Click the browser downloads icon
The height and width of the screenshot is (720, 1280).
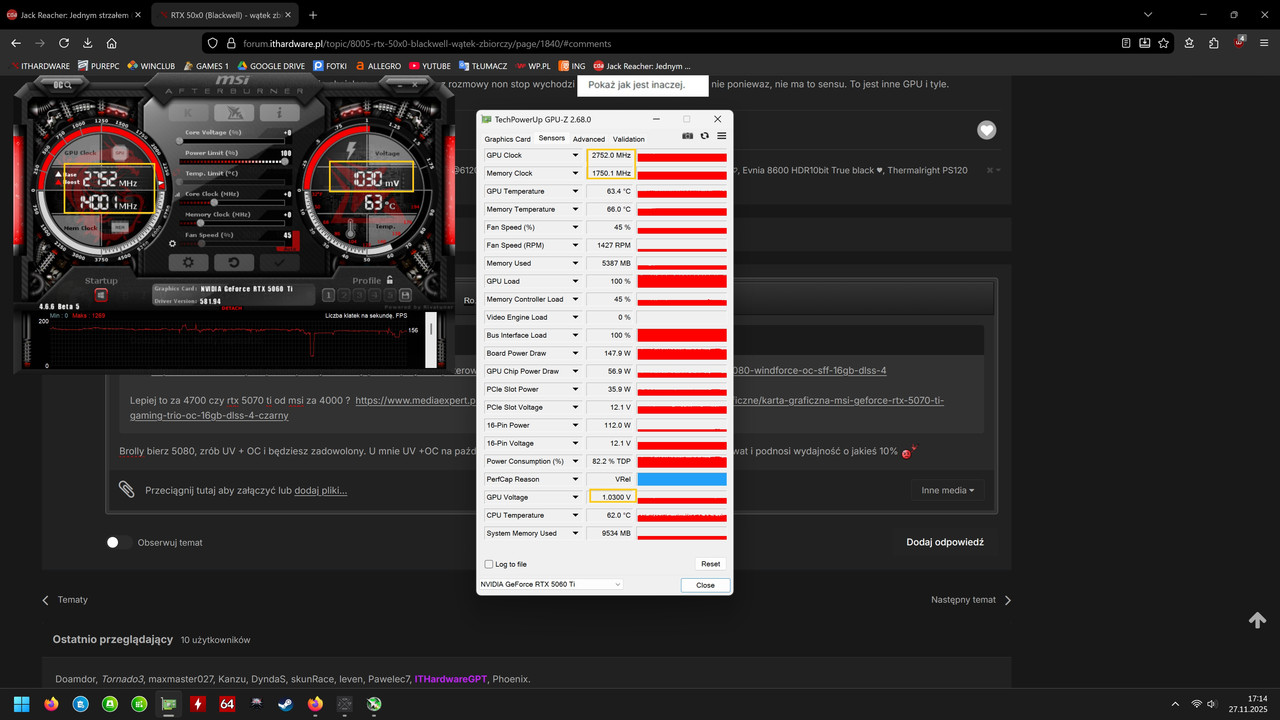[x=88, y=43]
